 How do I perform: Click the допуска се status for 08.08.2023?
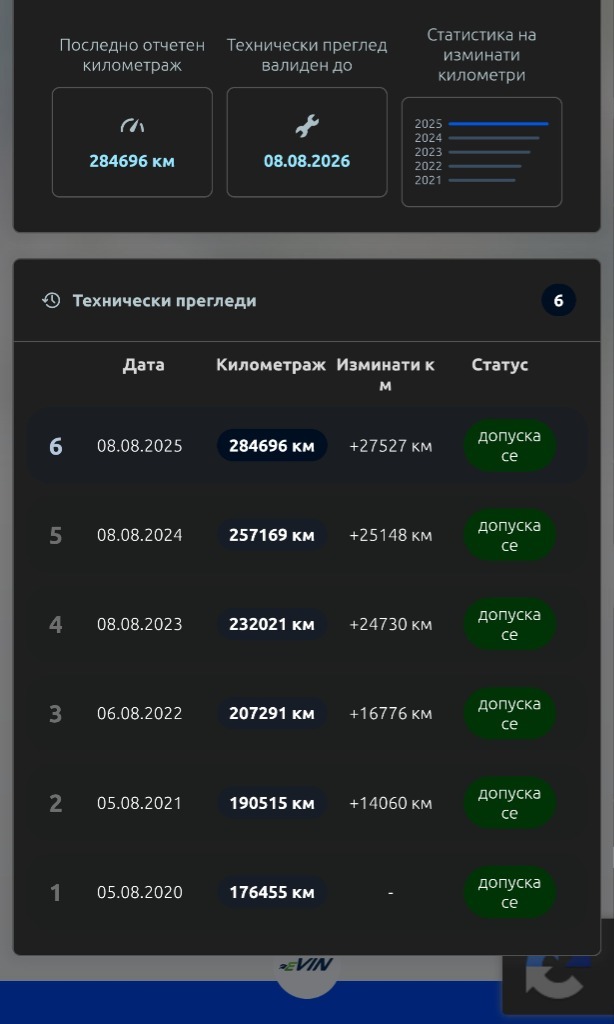pyautogui.click(x=509, y=624)
